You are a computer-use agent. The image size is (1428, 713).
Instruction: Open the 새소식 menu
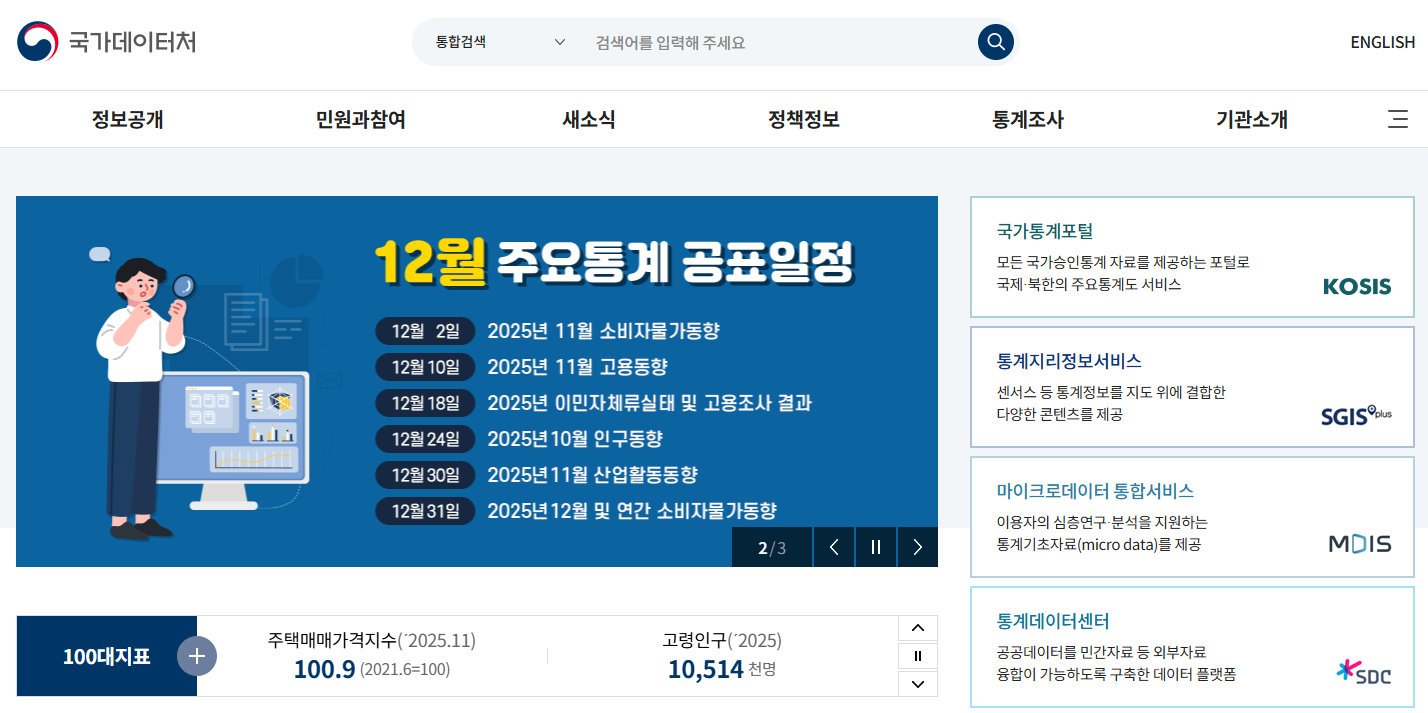click(589, 119)
